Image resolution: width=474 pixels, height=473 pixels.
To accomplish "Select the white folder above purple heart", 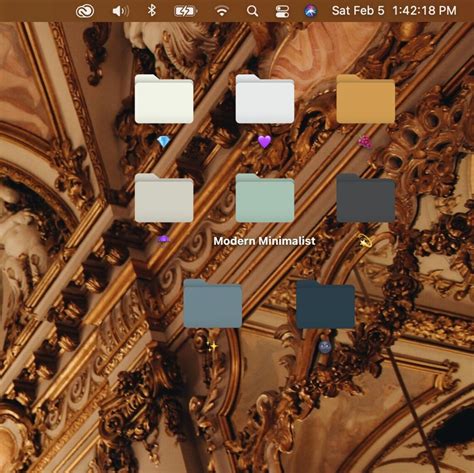I will tap(265, 99).
